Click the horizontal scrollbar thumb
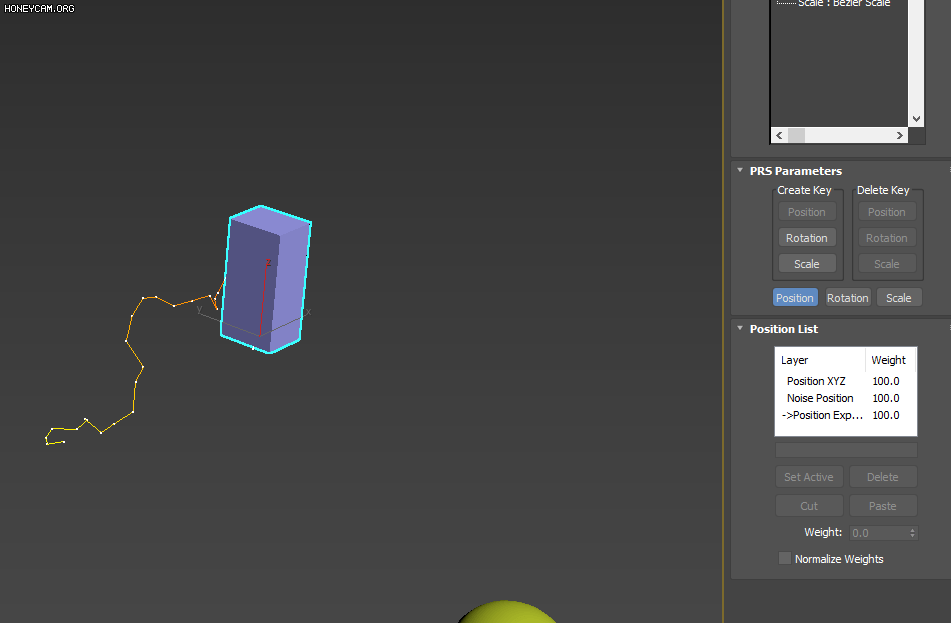Image resolution: width=951 pixels, height=623 pixels. click(x=796, y=135)
